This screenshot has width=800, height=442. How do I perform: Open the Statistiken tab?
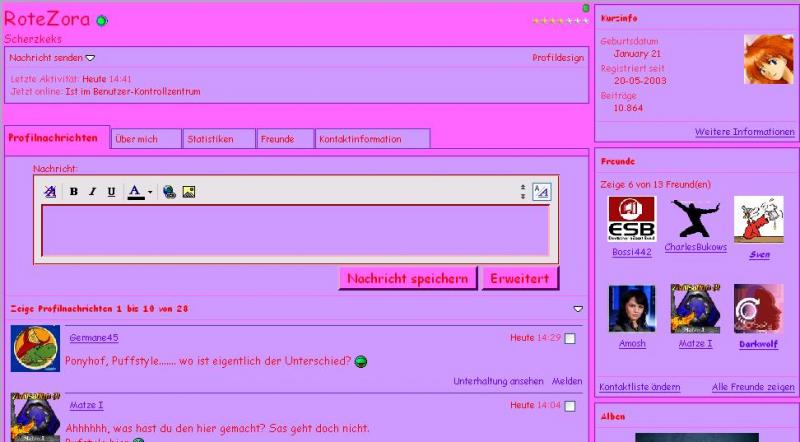[x=220, y=139]
